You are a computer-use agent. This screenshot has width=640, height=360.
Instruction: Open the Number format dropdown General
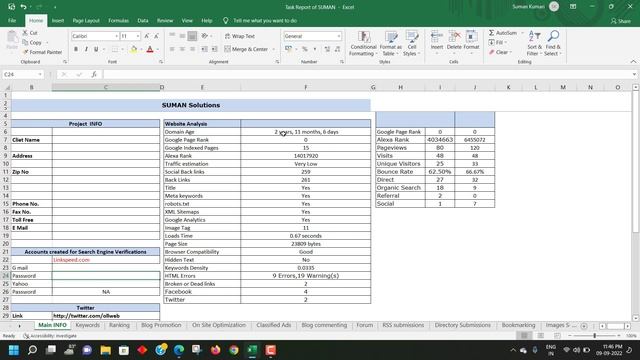[339, 36]
